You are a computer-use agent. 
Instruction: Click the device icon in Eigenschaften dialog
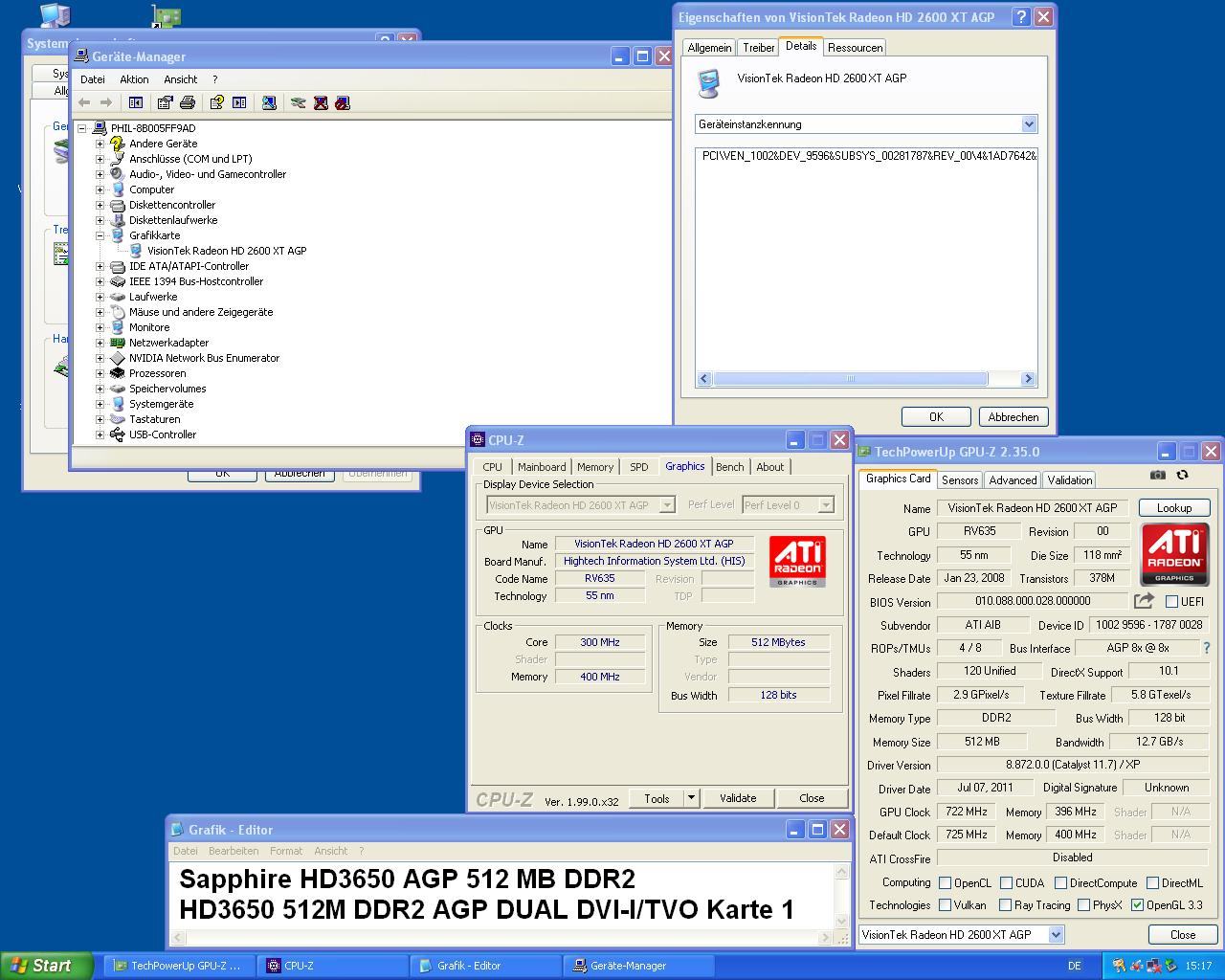pos(709,83)
